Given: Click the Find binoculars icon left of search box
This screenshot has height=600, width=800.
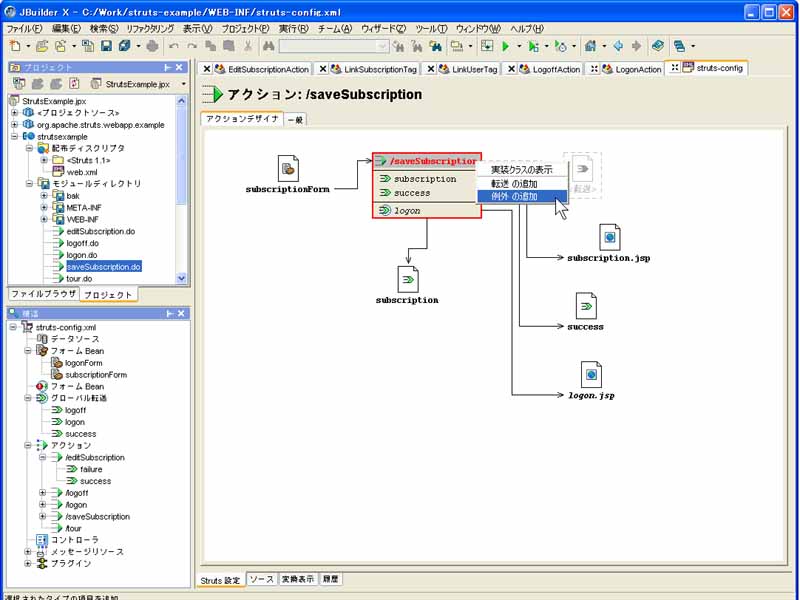Looking at the screenshot, I should click(x=268, y=46).
